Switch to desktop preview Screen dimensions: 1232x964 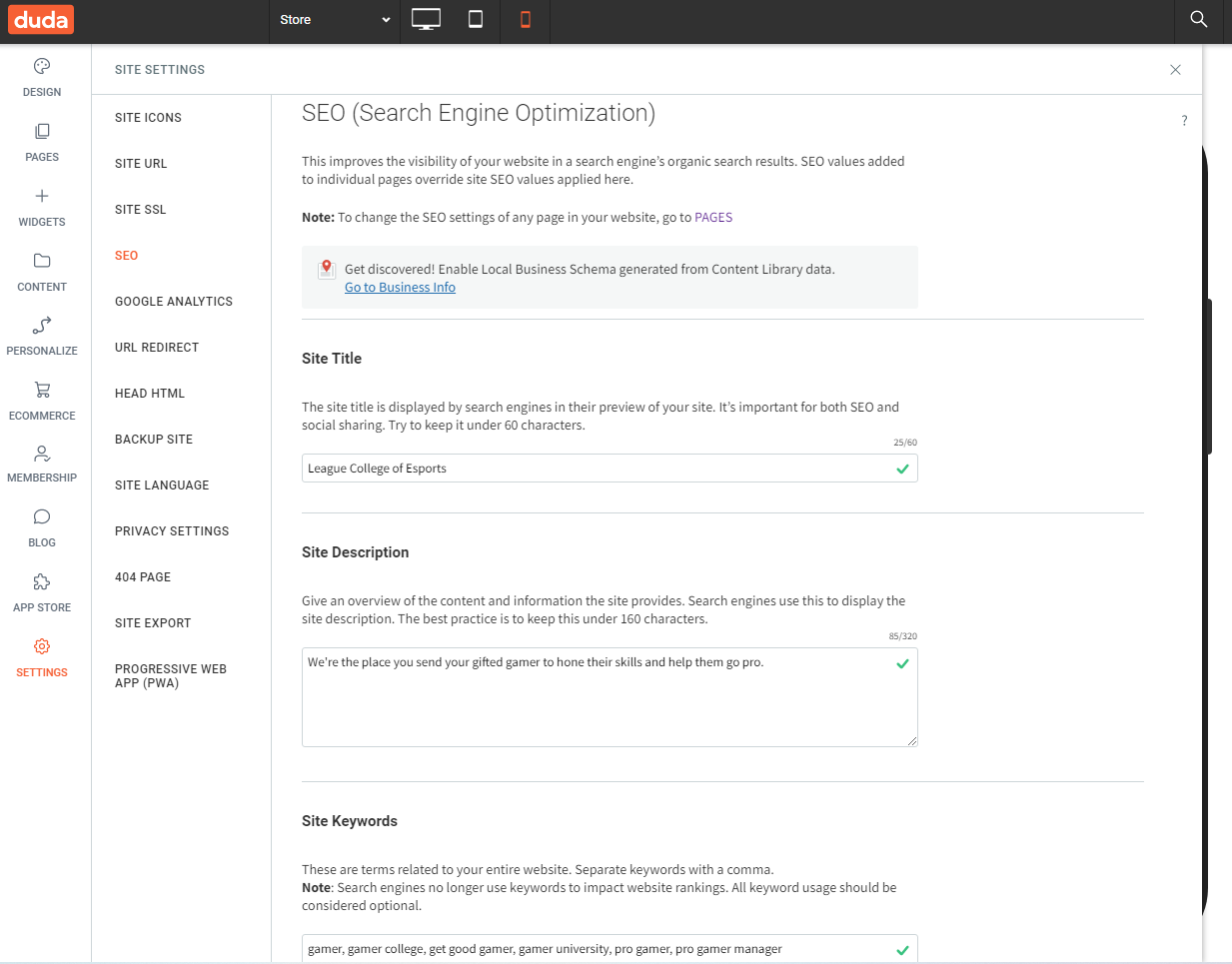tap(426, 19)
